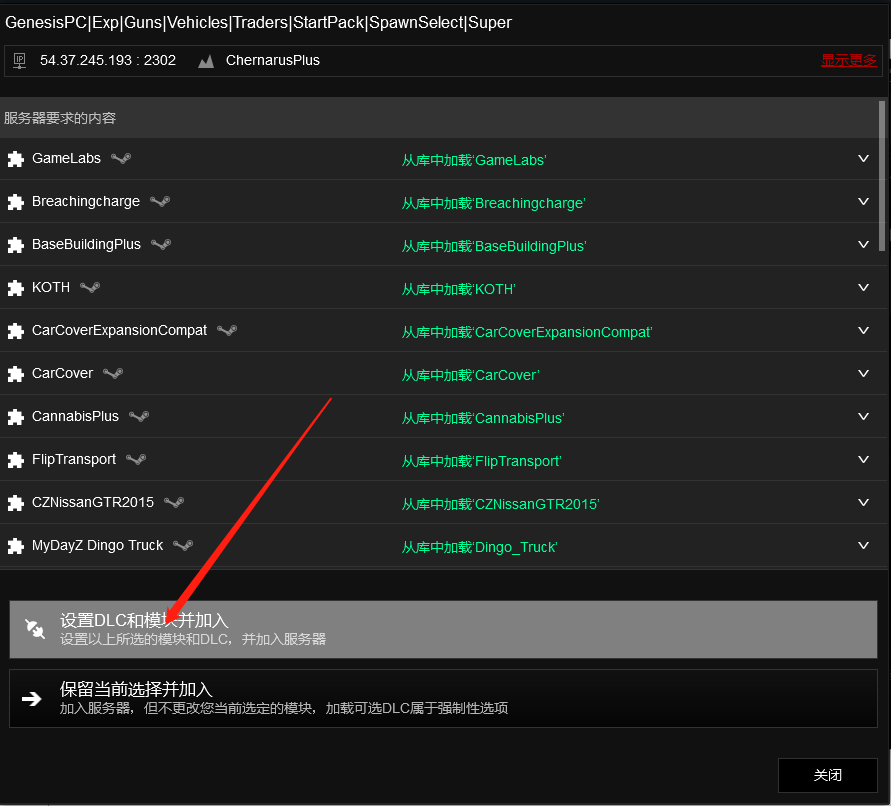Click green text 从库中加载'Breachingcharge'

tap(494, 203)
